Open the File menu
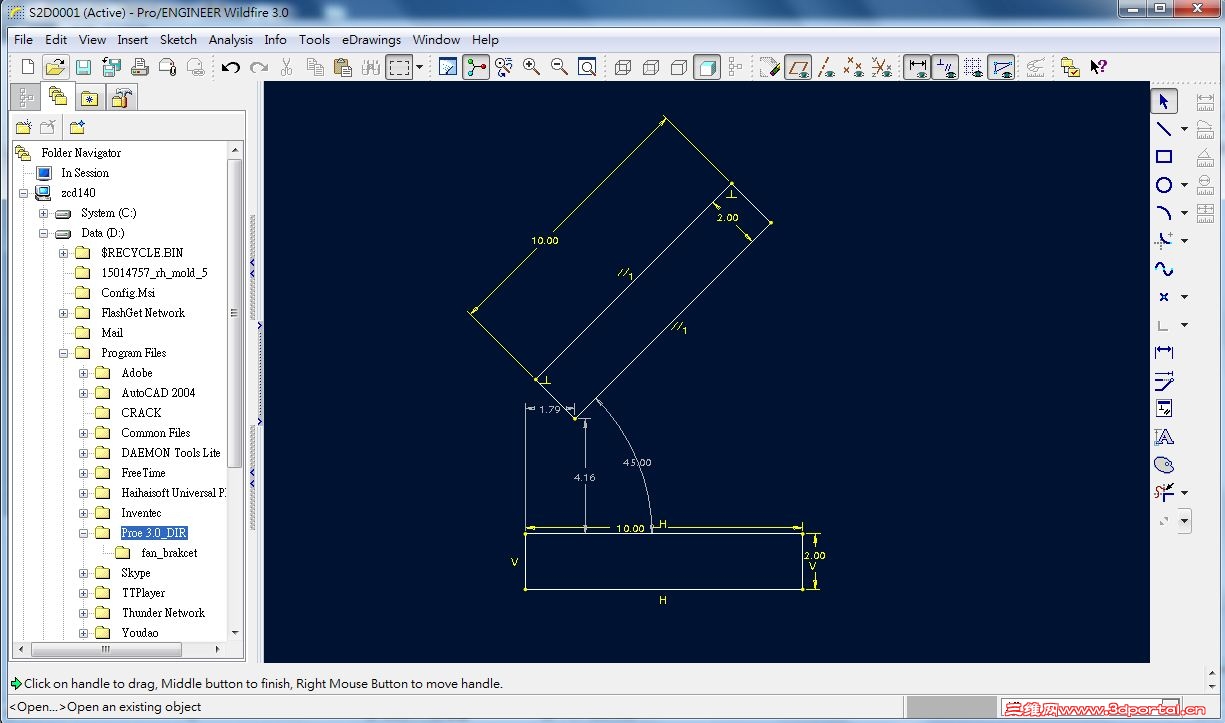This screenshot has width=1225, height=723. [x=24, y=40]
